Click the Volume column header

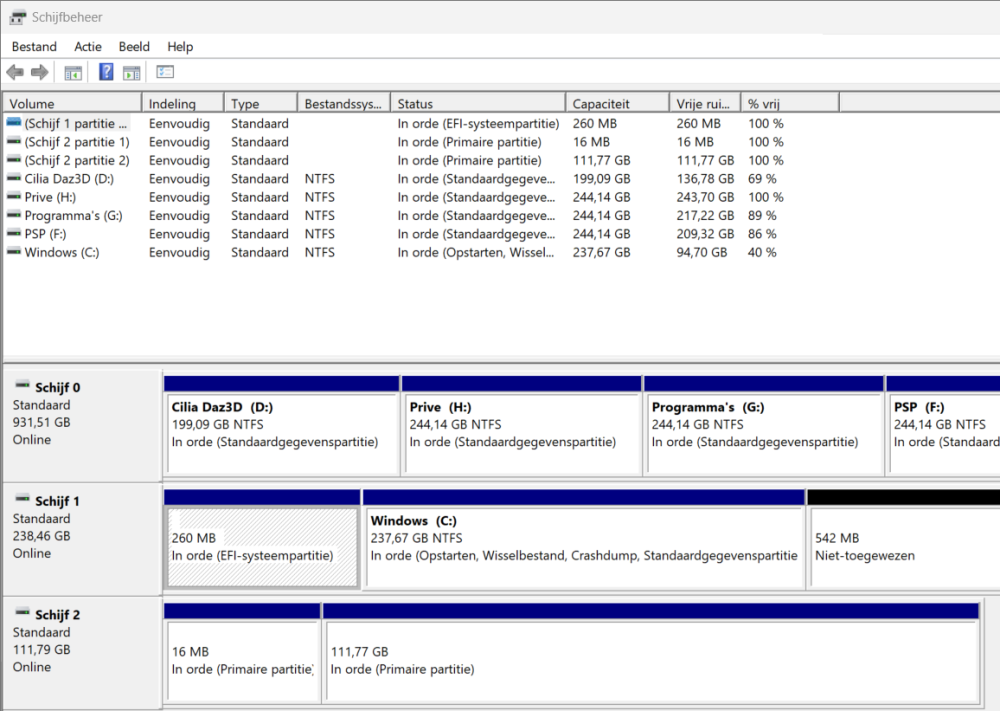(72, 103)
